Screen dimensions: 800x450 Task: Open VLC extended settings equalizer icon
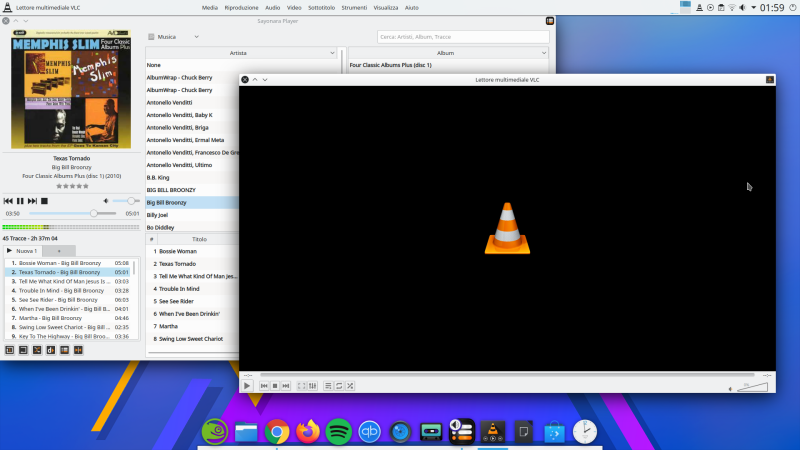(x=313, y=386)
